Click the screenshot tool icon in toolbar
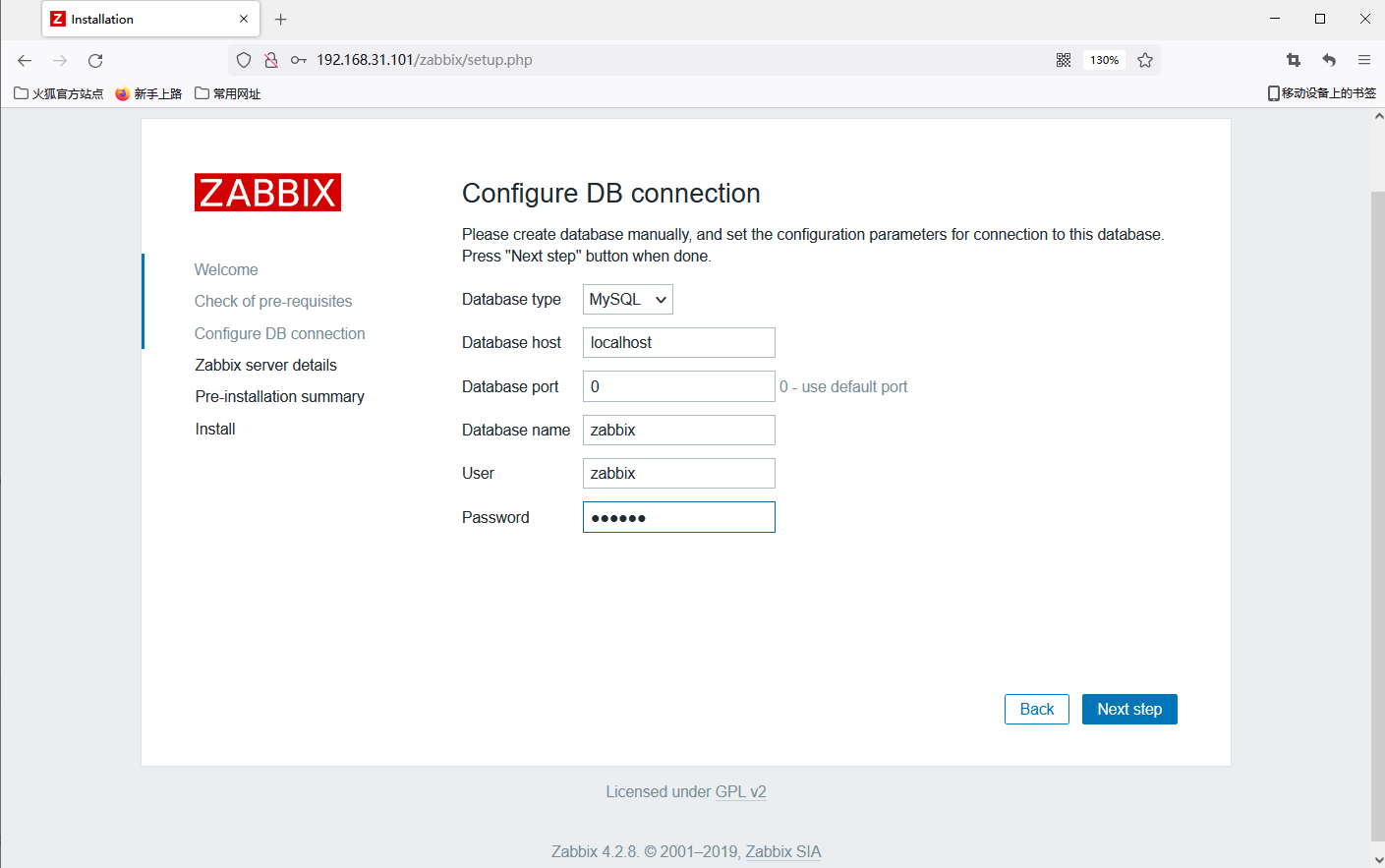The width and height of the screenshot is (1385, 868). click(x=1294, y=59)
